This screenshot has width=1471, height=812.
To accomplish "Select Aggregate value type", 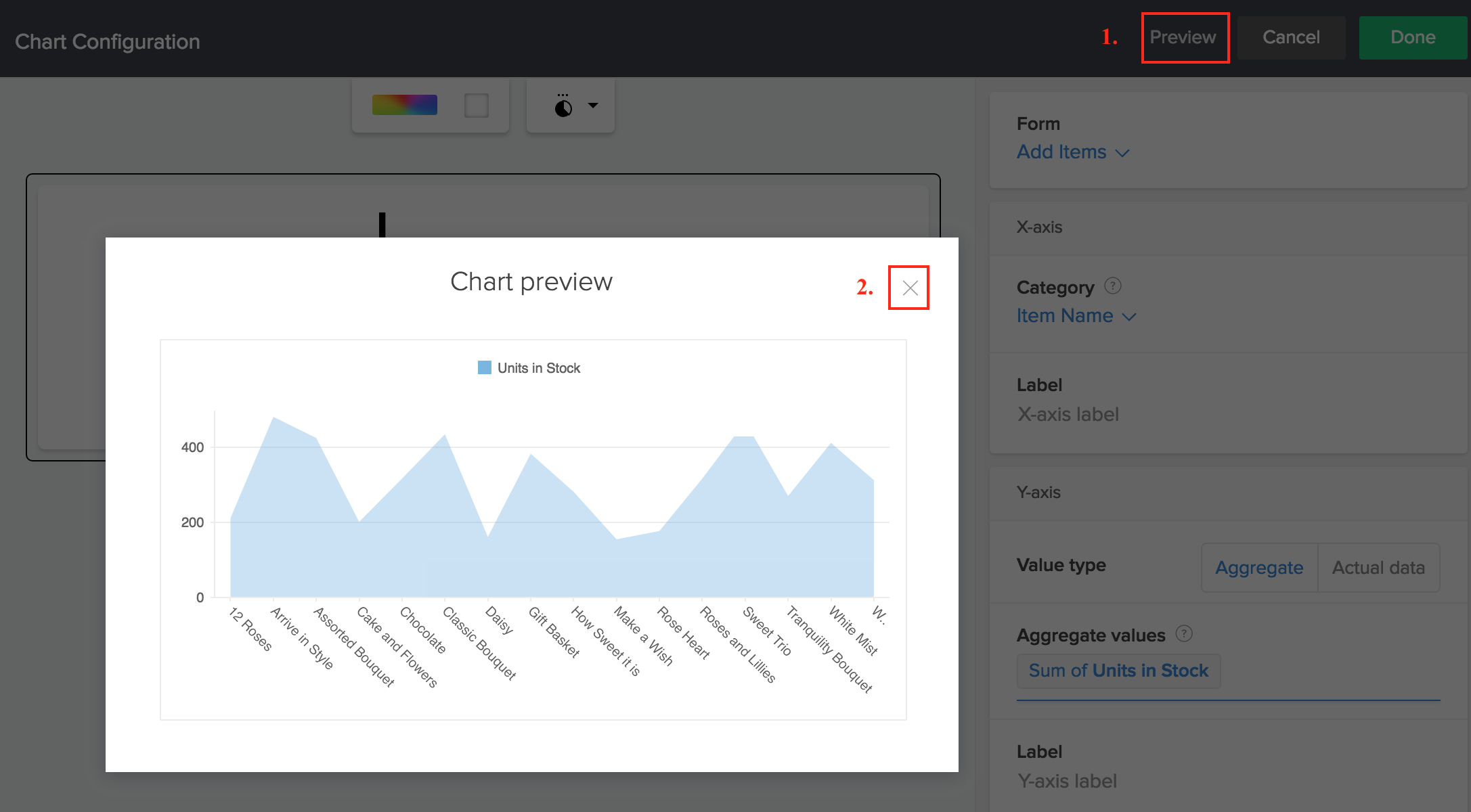I will 1258,568.
